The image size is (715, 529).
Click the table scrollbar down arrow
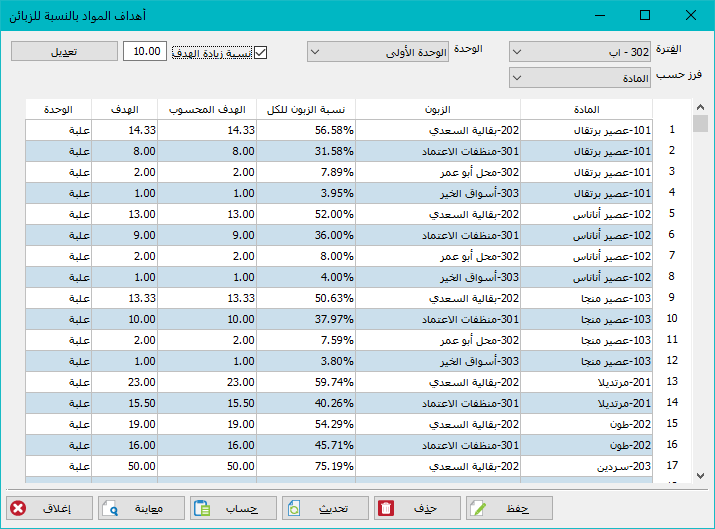pyautogui.click(x=700, y=476)
